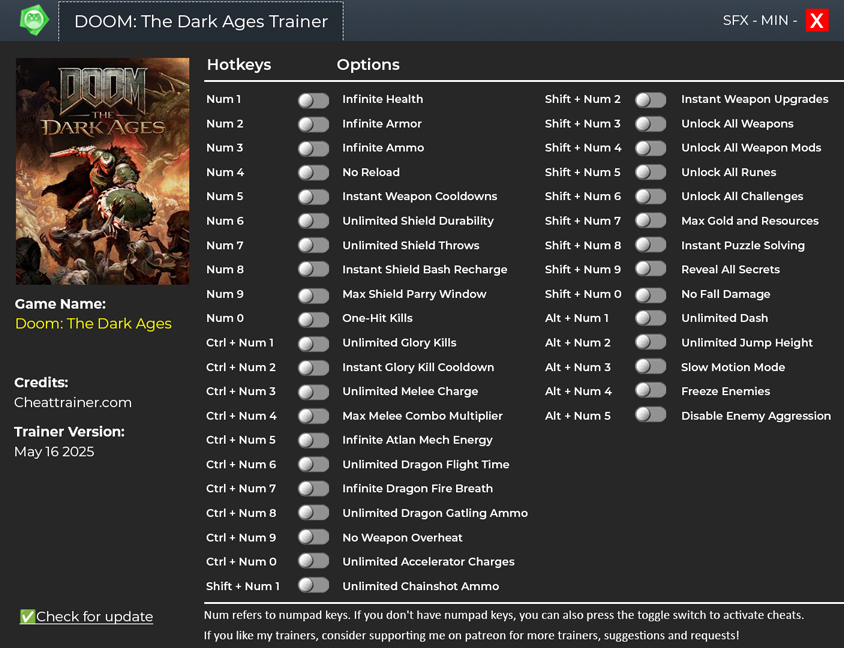Select the yellow Doom: The Dark Ages name

(93, 323)
